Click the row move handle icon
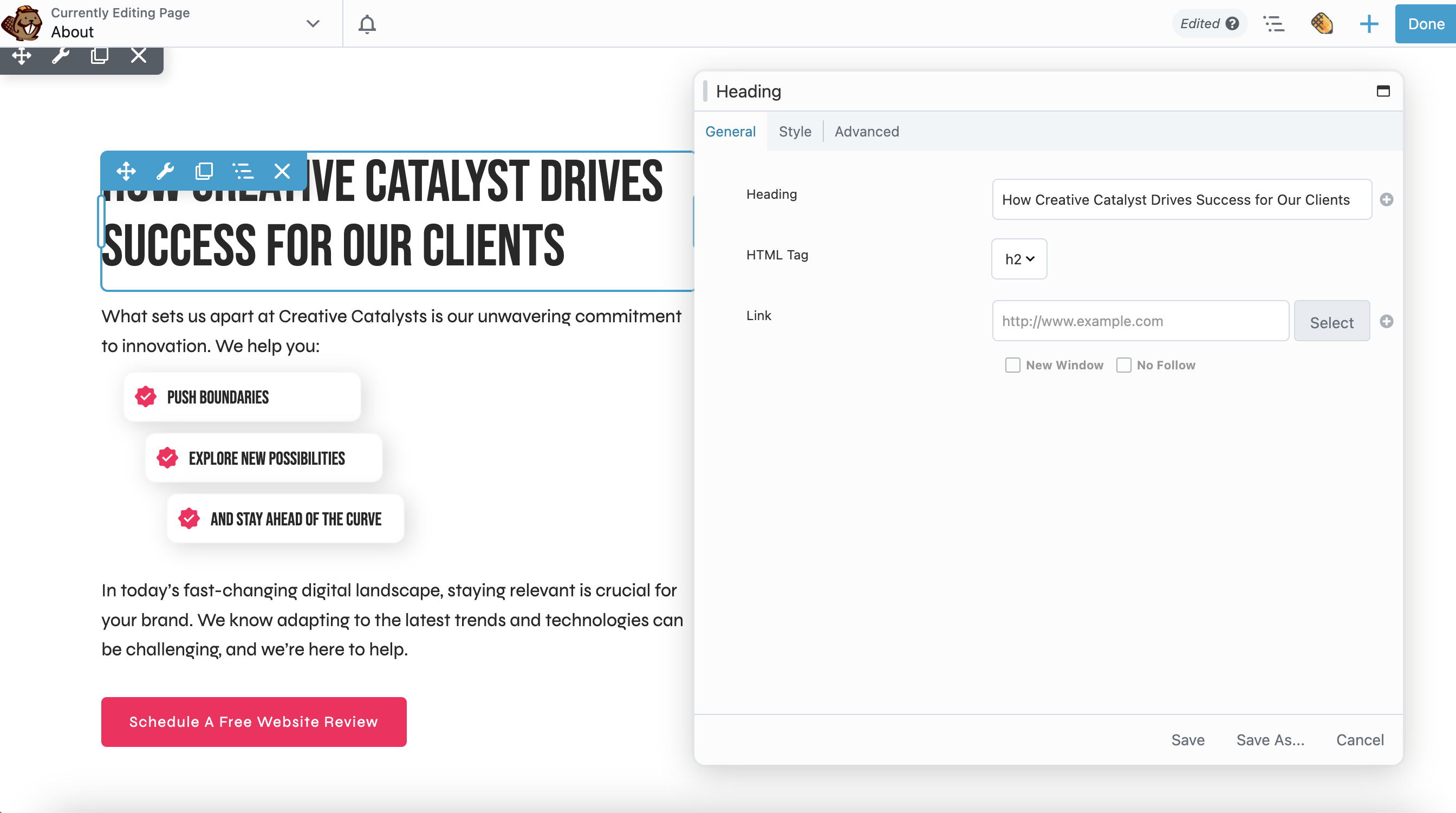Screen dimensions: 1456x813 22,55
